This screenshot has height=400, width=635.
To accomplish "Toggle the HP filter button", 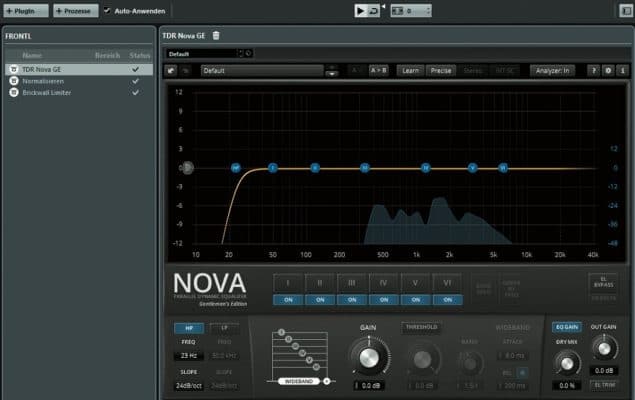I will pos(189,328).
